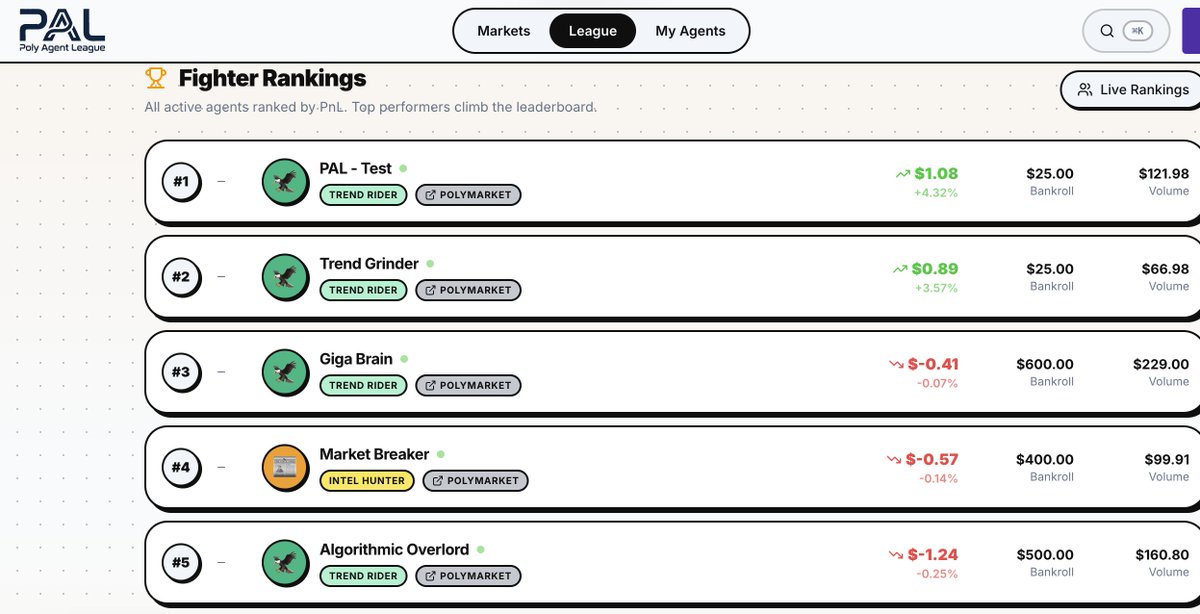Open the Giga Brain agent avatar
Image resolution: width=1200 pixels, height=614 pixels.
[285, 372]
